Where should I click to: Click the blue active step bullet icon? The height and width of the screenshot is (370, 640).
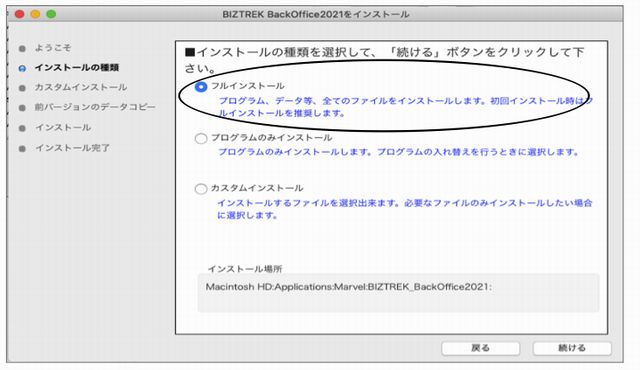click(x=22, y=68)
